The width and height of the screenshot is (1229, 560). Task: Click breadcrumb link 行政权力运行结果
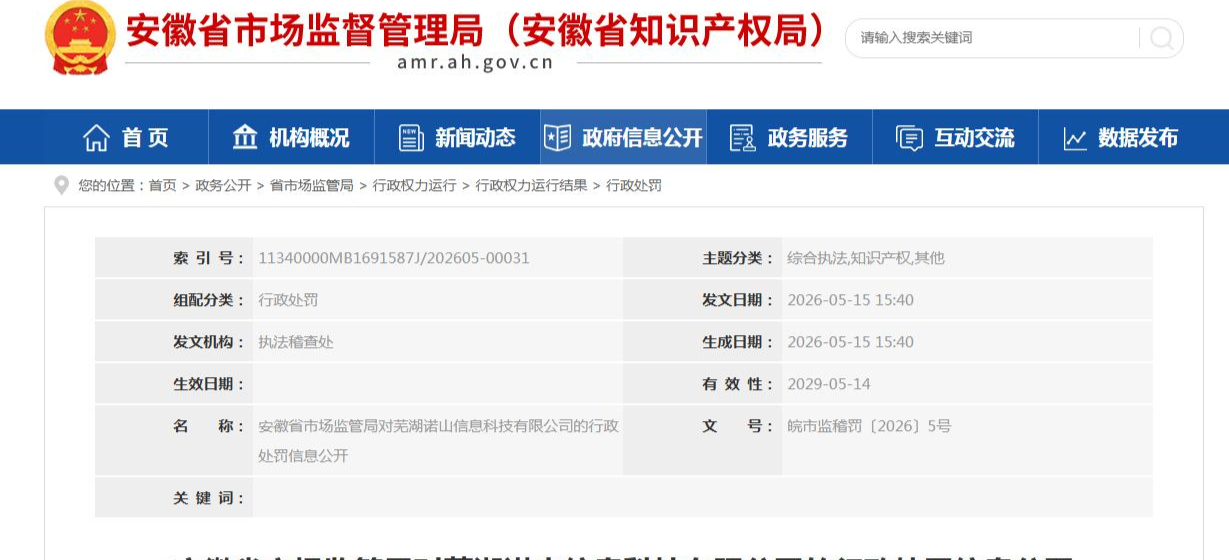pyautogui.click(x=531, y=186)
